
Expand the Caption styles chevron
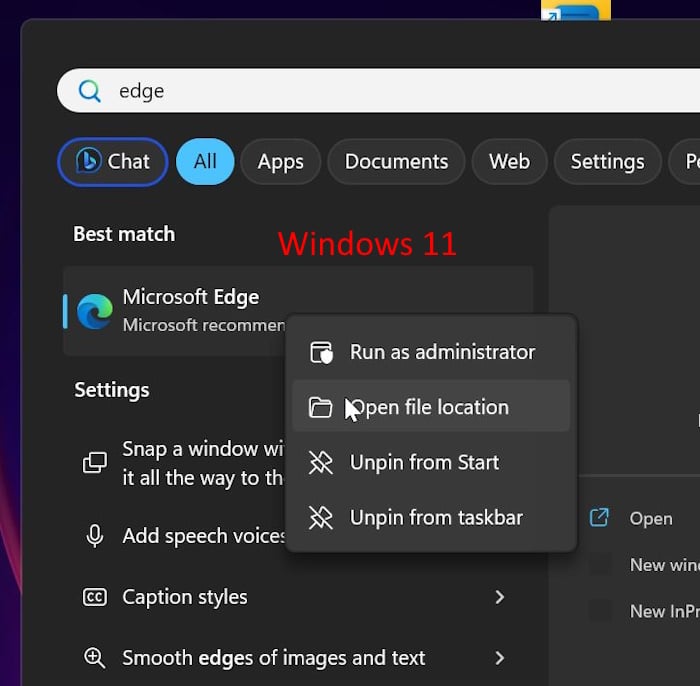(x=500, y=597)
